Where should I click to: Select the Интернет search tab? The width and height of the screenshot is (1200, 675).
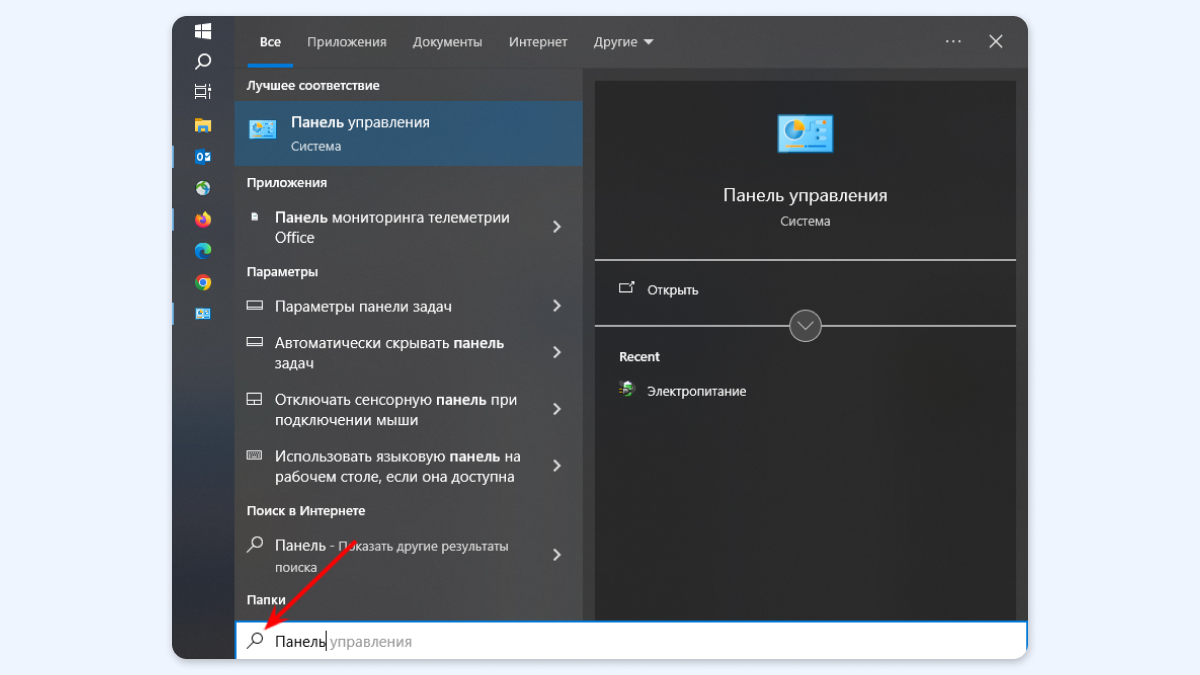click(538, 42)
